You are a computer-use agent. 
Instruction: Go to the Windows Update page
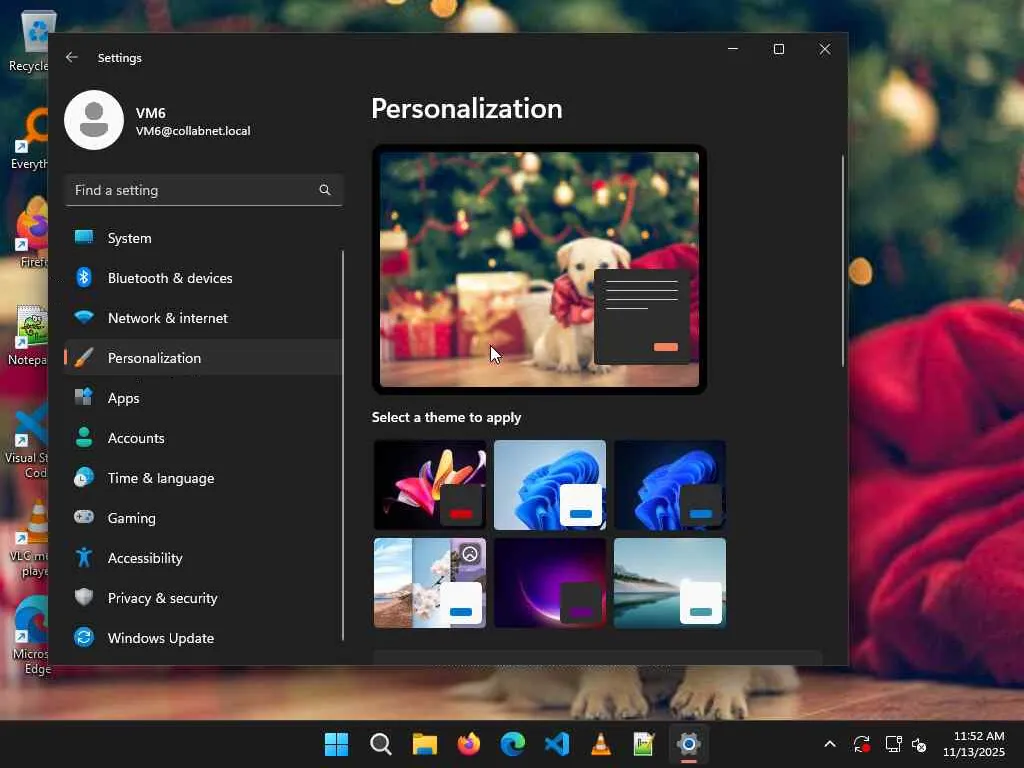click(x=161, y=638)
